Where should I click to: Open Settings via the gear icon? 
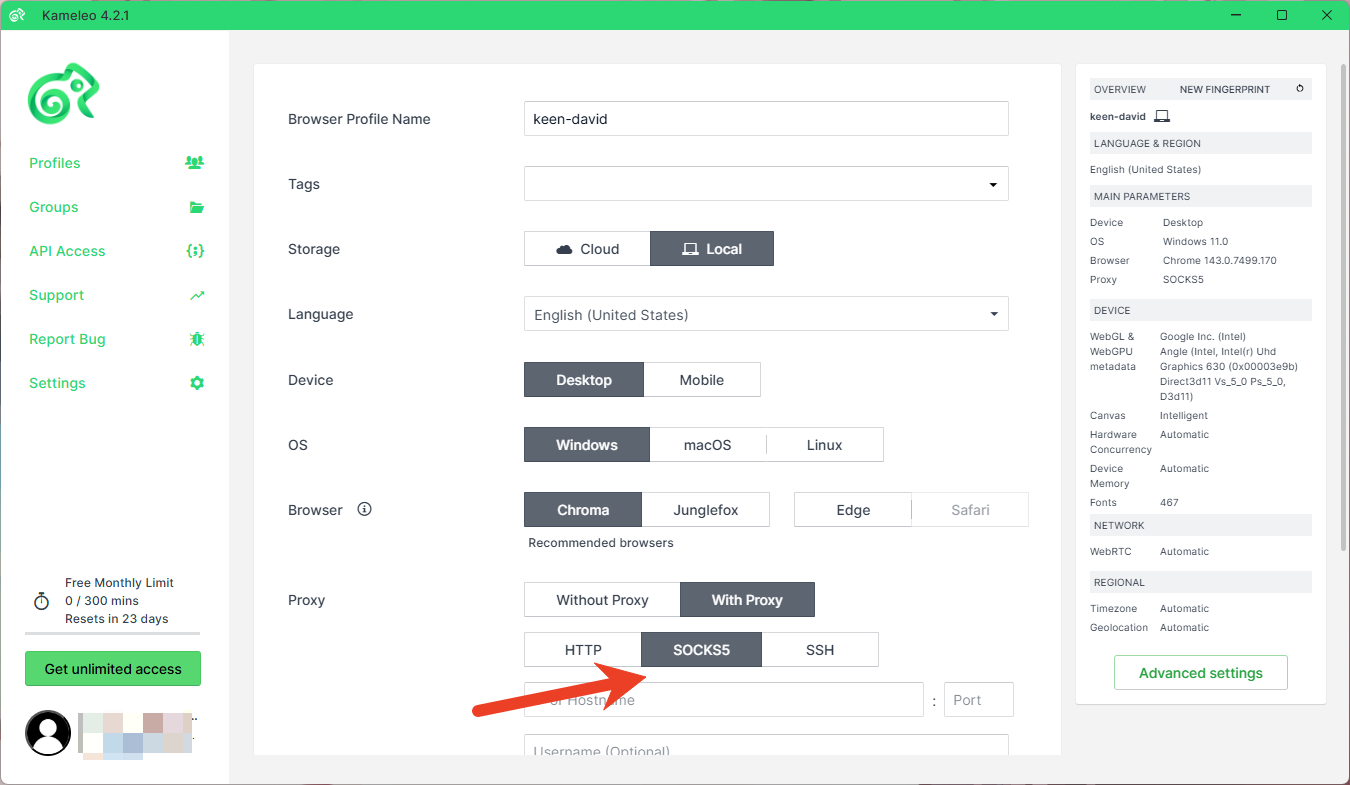point(197,383)
